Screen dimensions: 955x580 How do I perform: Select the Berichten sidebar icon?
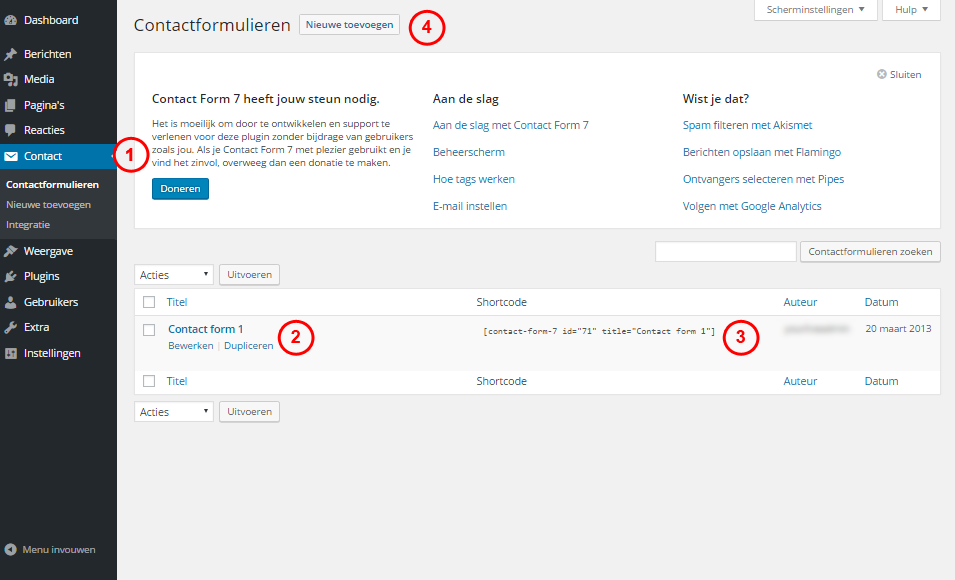tap(15, 57)
